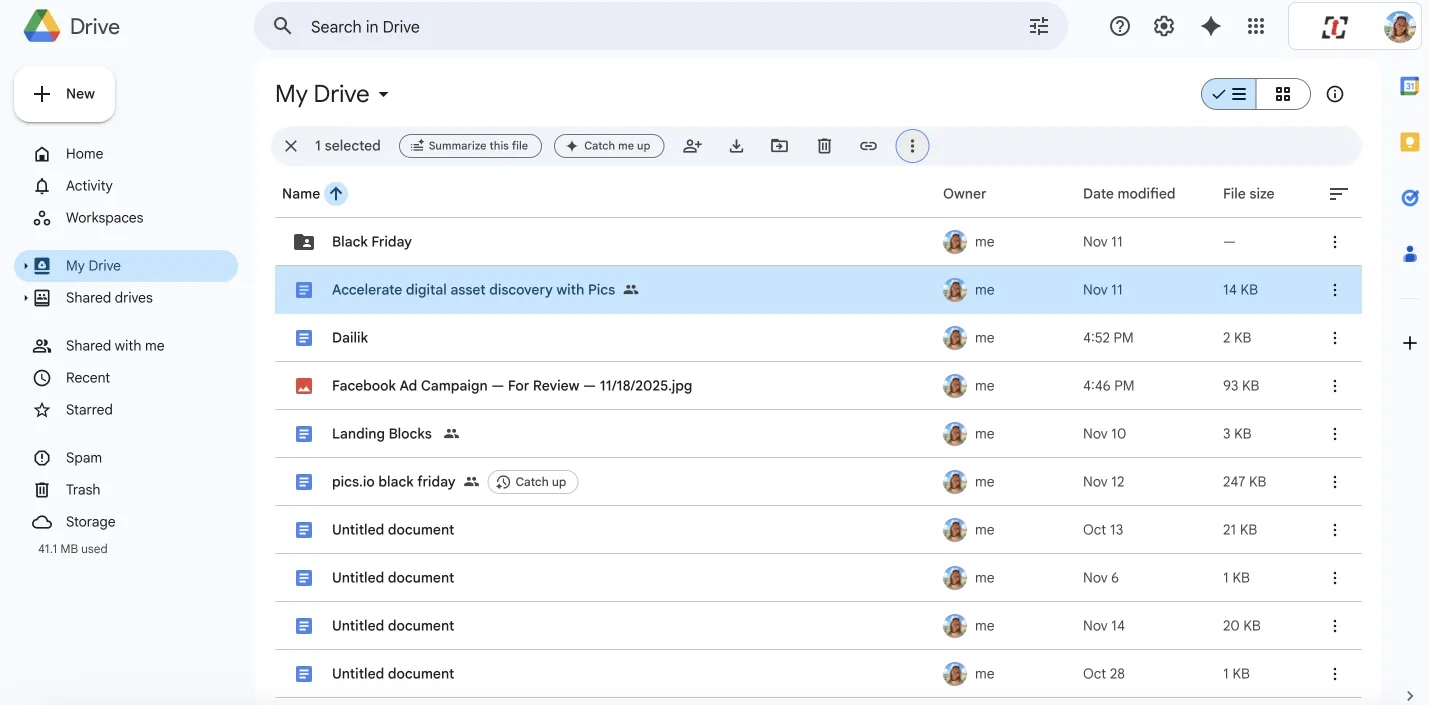Open advanced search filter options
Image resolution: width=1429 pixels, height=705 pixels.
(x=1039, y=27)
